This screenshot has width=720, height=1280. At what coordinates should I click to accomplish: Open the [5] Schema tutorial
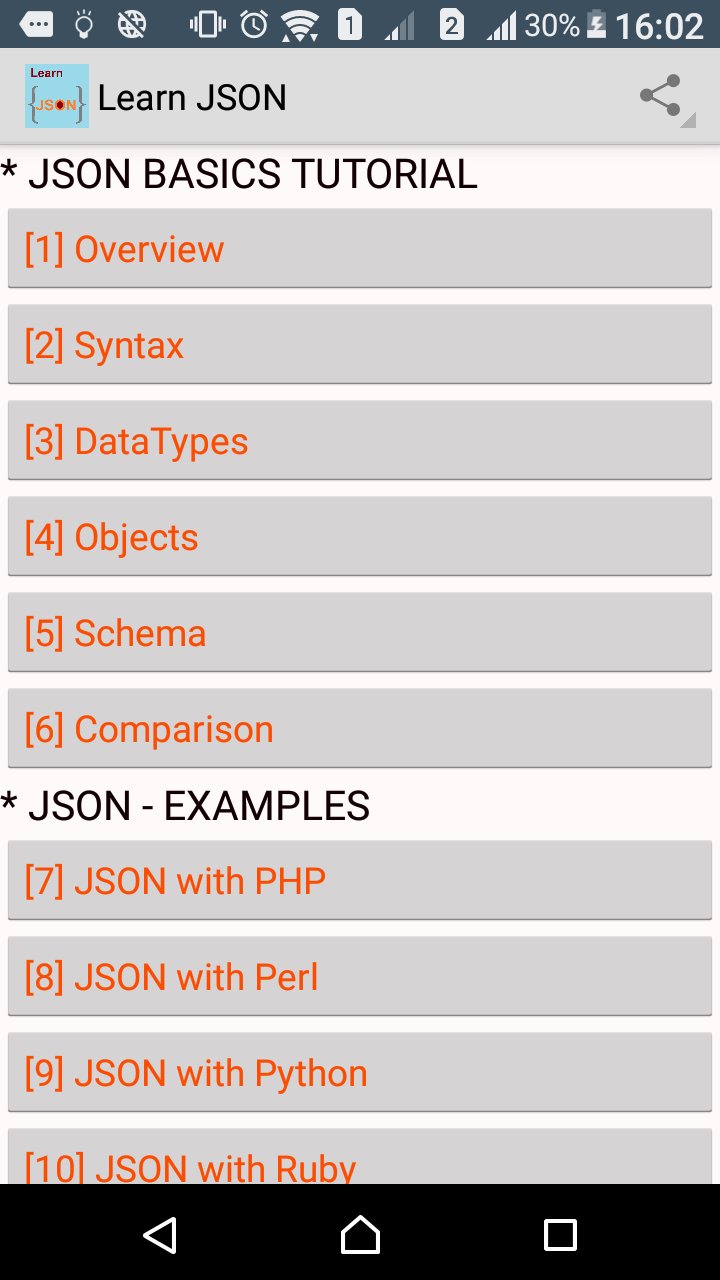[x=360, y=633]
